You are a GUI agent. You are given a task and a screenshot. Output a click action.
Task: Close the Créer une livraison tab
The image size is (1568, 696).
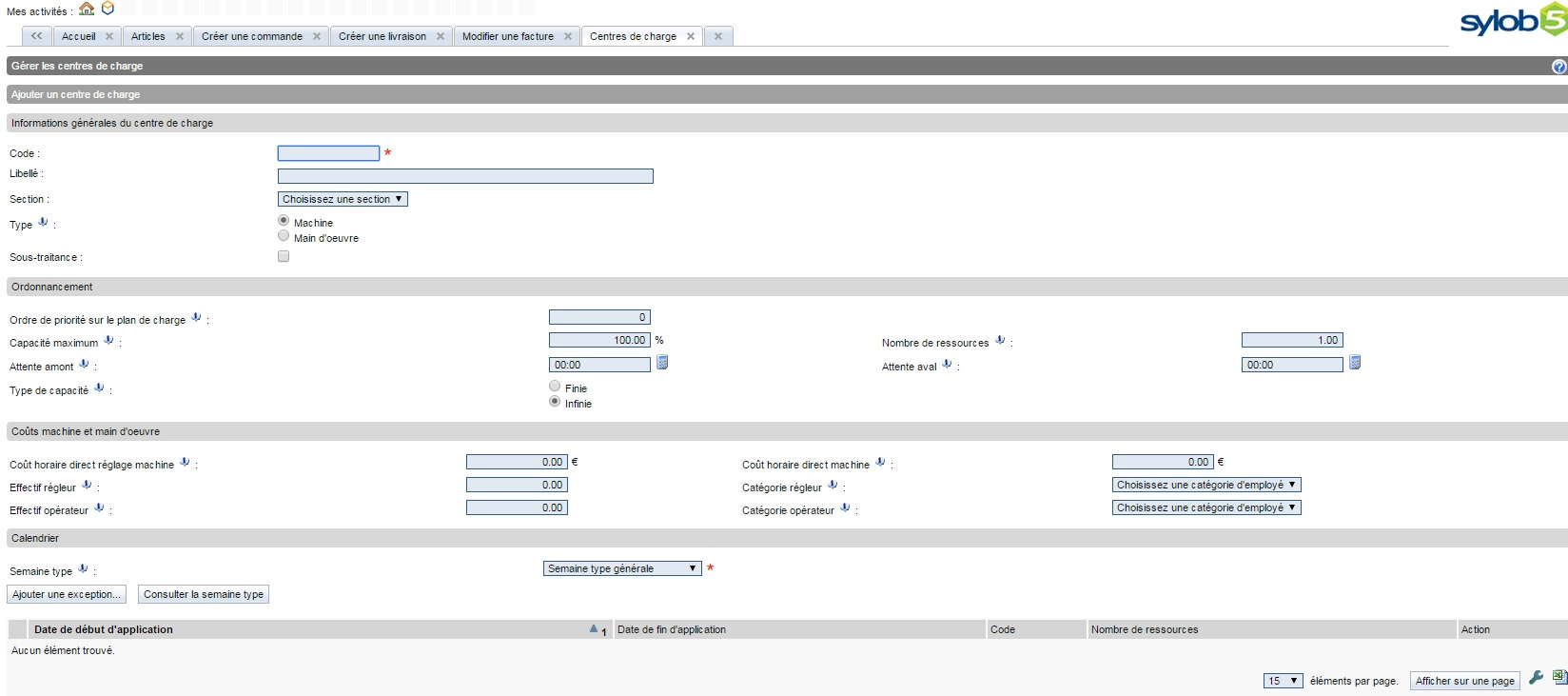(441, 36)
